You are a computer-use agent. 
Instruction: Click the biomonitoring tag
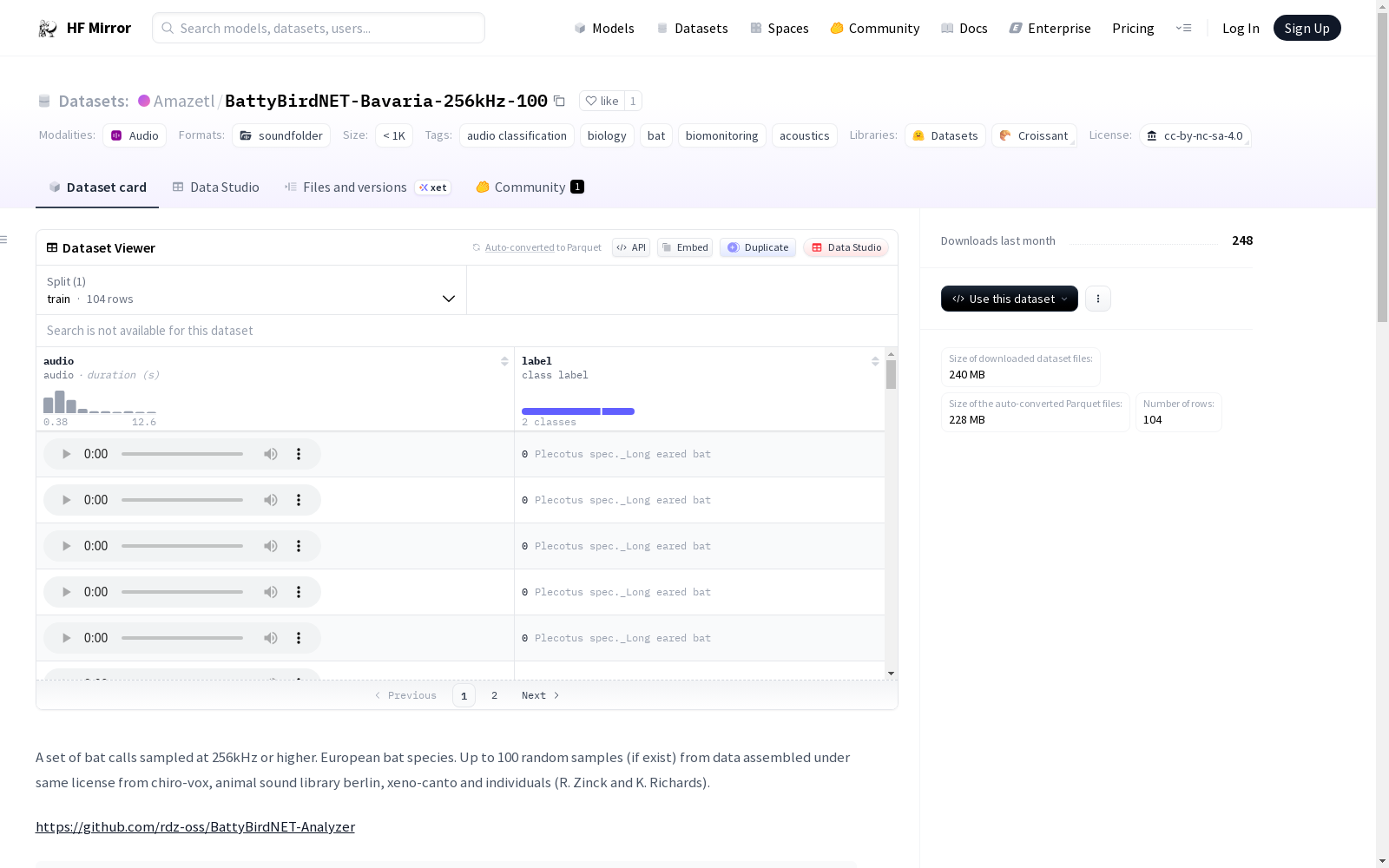721,135
